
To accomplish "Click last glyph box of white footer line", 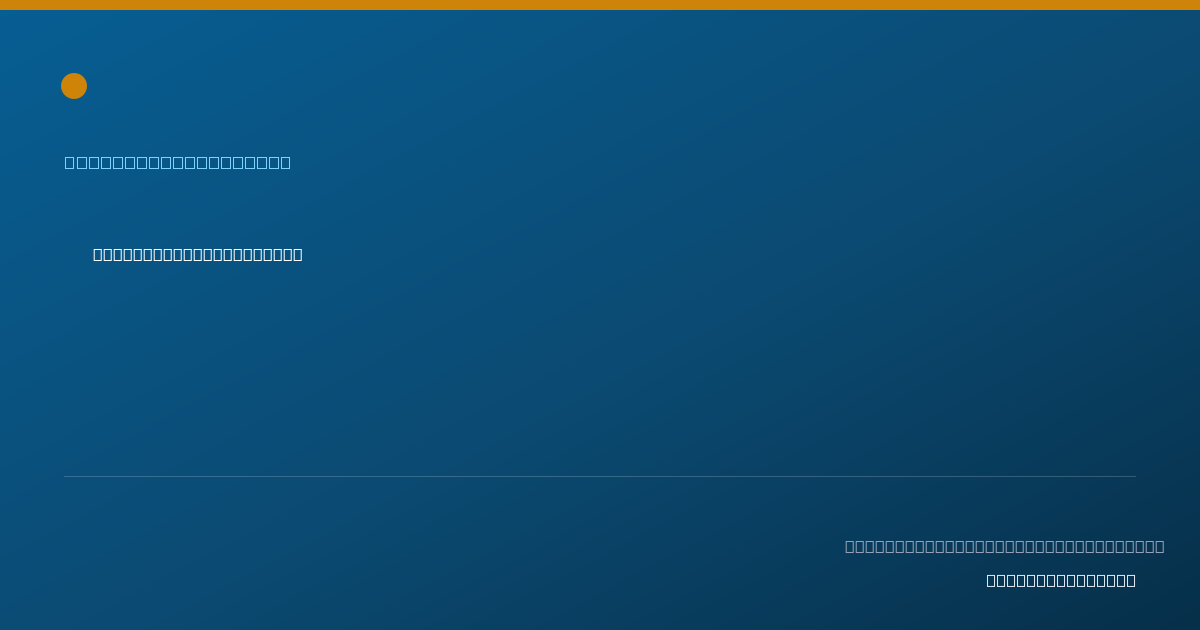I will (x=1131, y=580).
